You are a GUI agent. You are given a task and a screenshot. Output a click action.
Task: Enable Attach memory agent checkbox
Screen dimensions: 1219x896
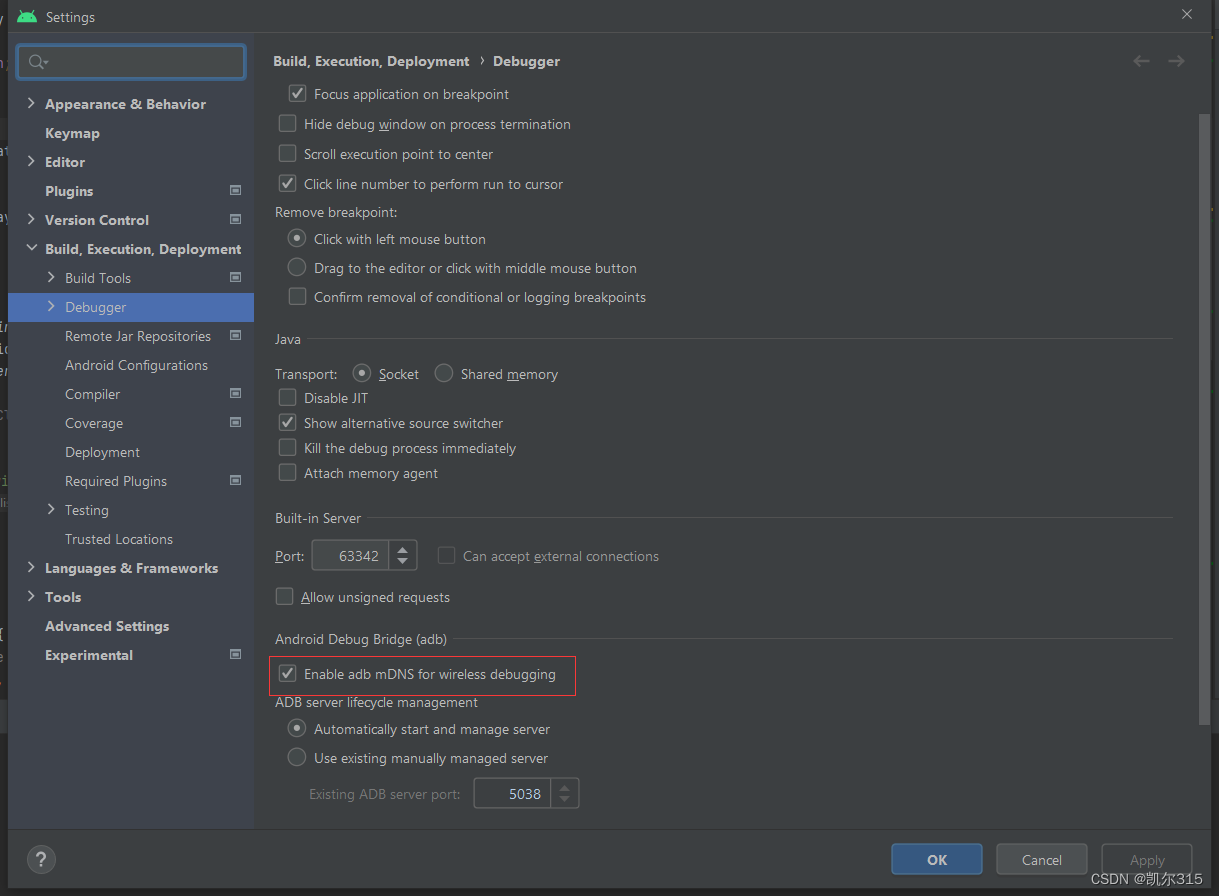click(x=287, y=472)
